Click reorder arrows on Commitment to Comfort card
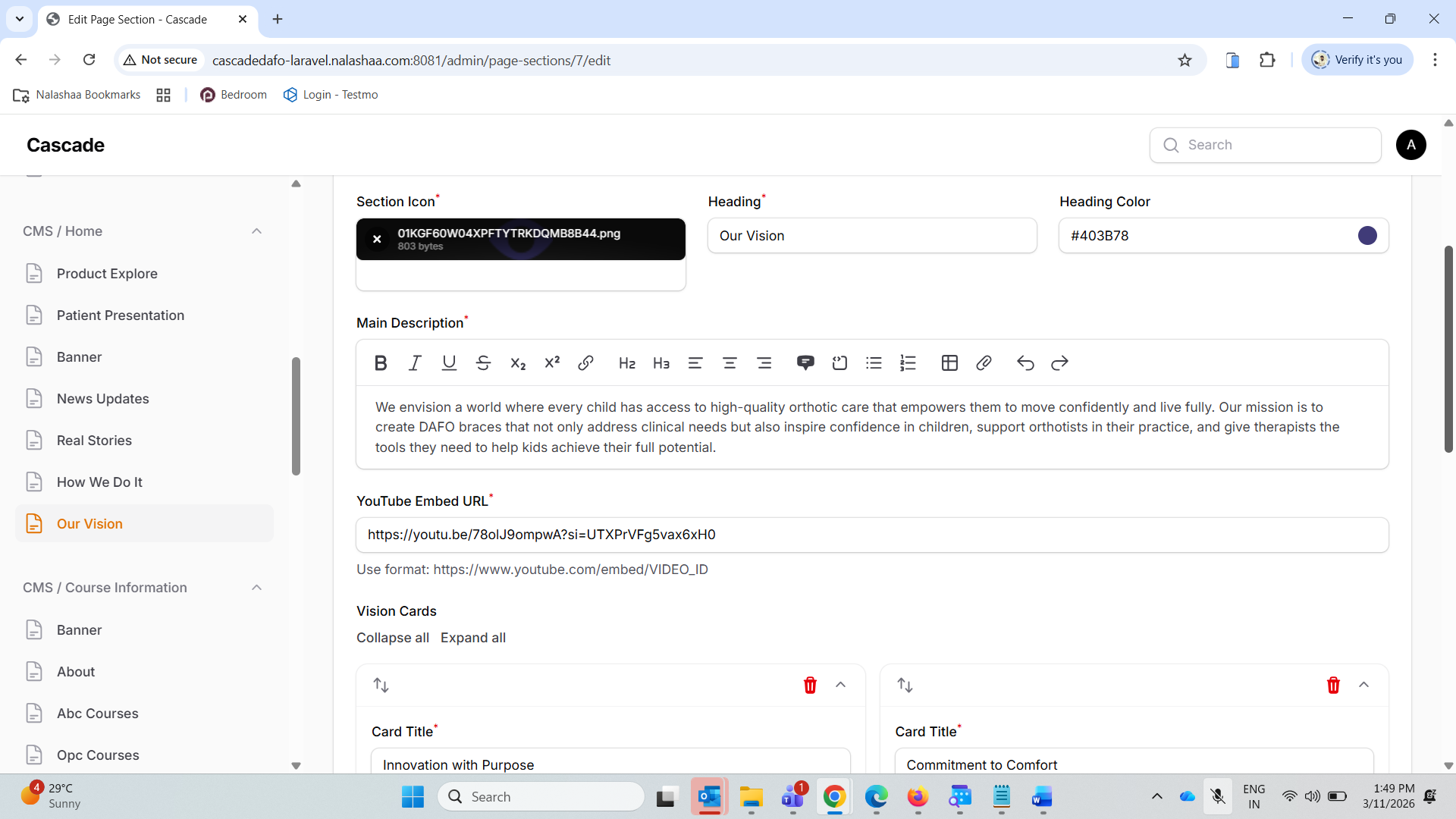The width and height of the screenshot is (1456, 819). pyautogui.click(x=905, y=686)
